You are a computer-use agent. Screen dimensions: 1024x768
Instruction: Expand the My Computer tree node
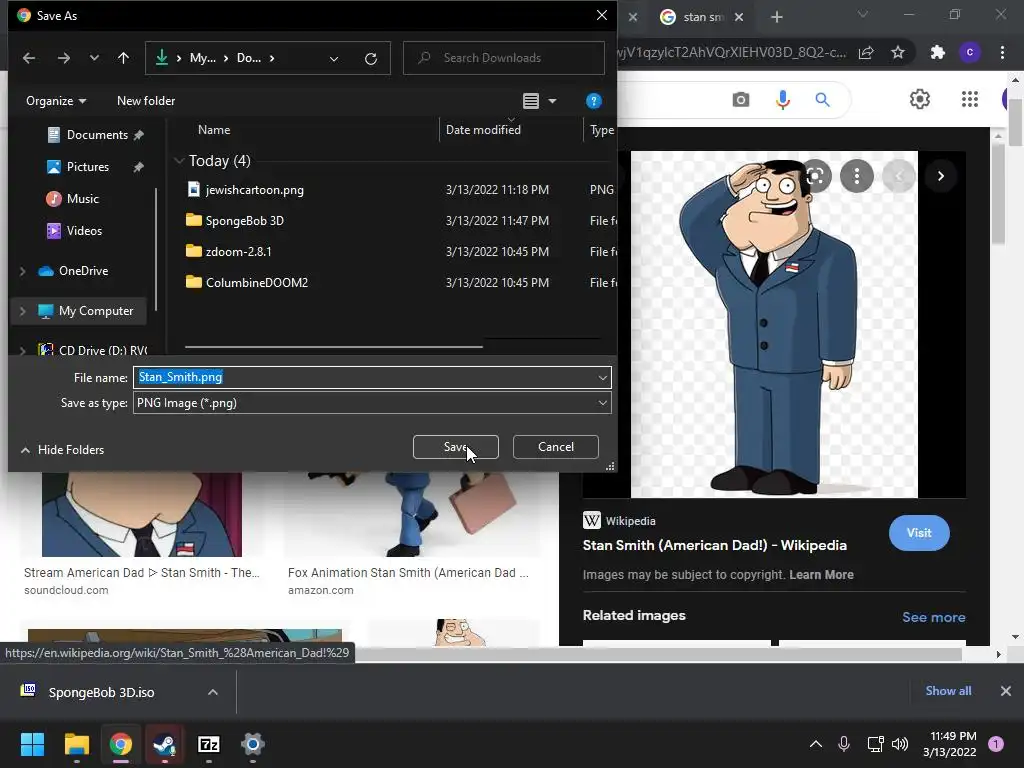[23, 312]
